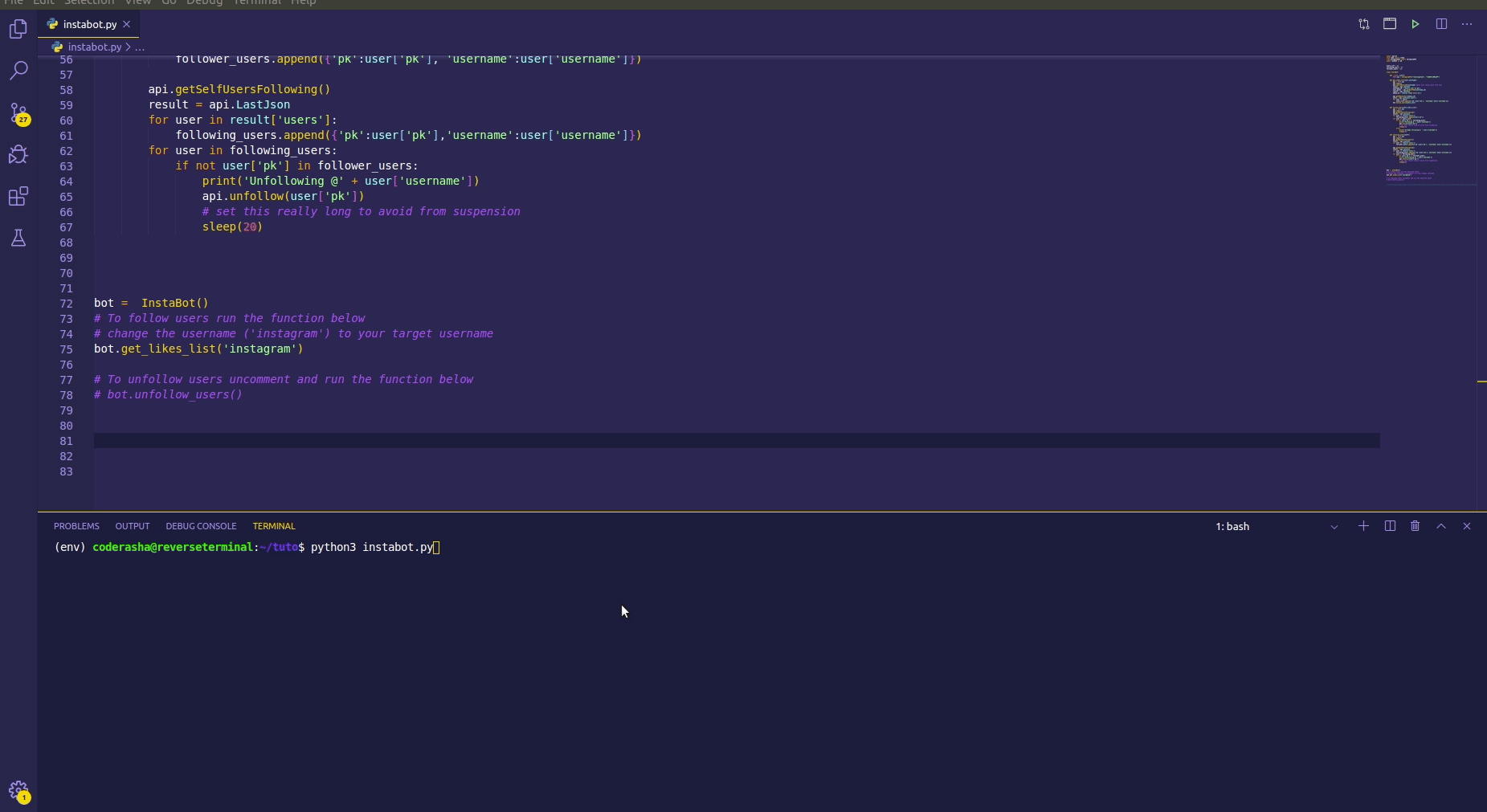Screen dimensions: 1487x812
Task: Click terminal prompt 'coderasha@reverseterminal'
Action: pos(173,547)
